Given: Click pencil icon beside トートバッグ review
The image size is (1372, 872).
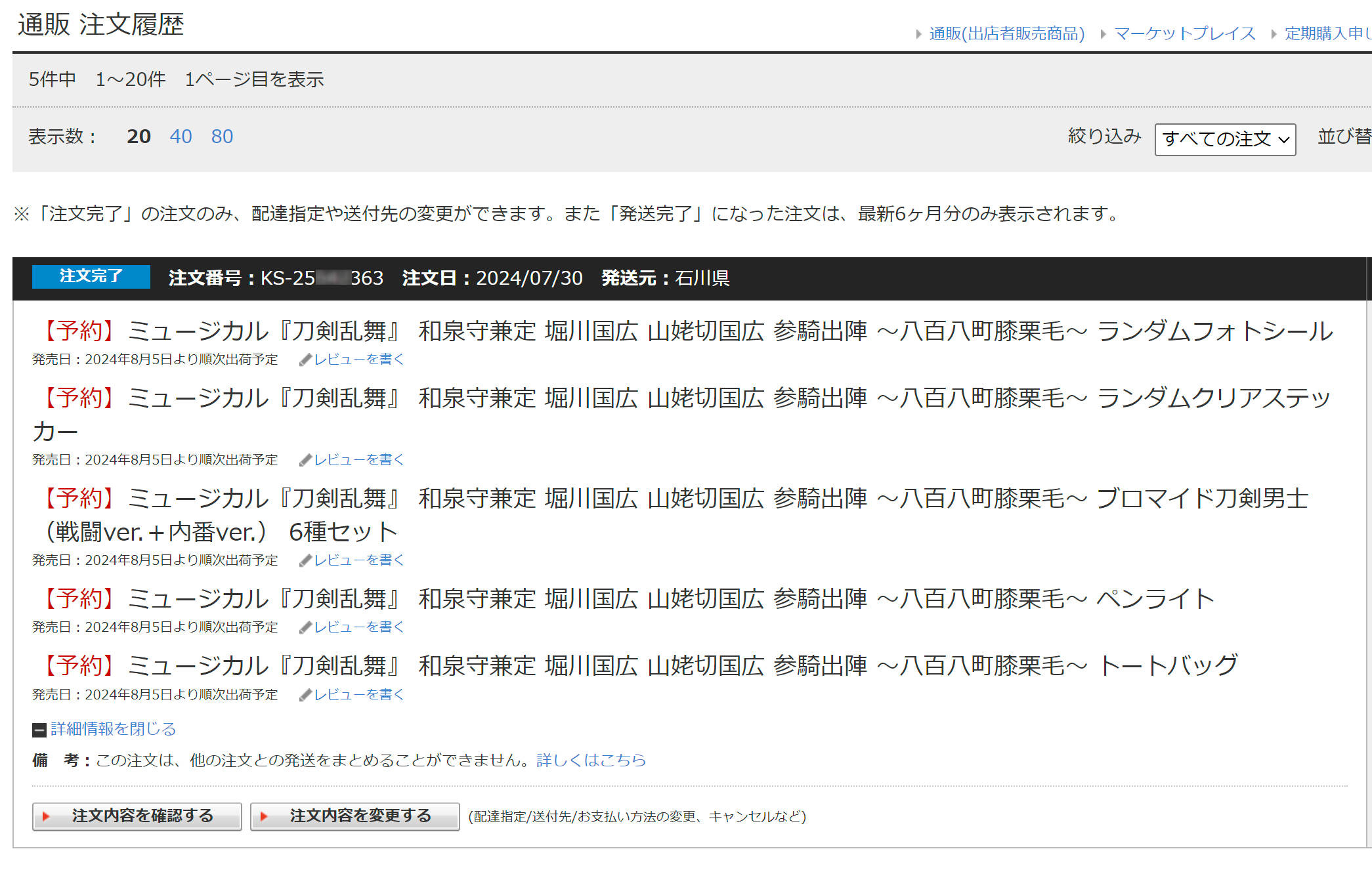Looking at the screenshot, I should point(305,695).
